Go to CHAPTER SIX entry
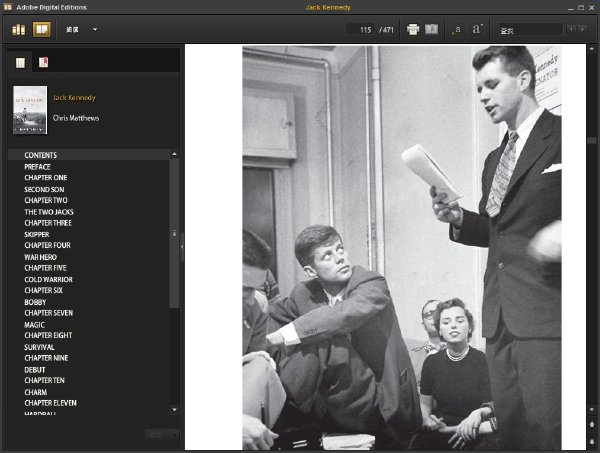The width and height of the screenshot is (600, 453). pos(43,290)
